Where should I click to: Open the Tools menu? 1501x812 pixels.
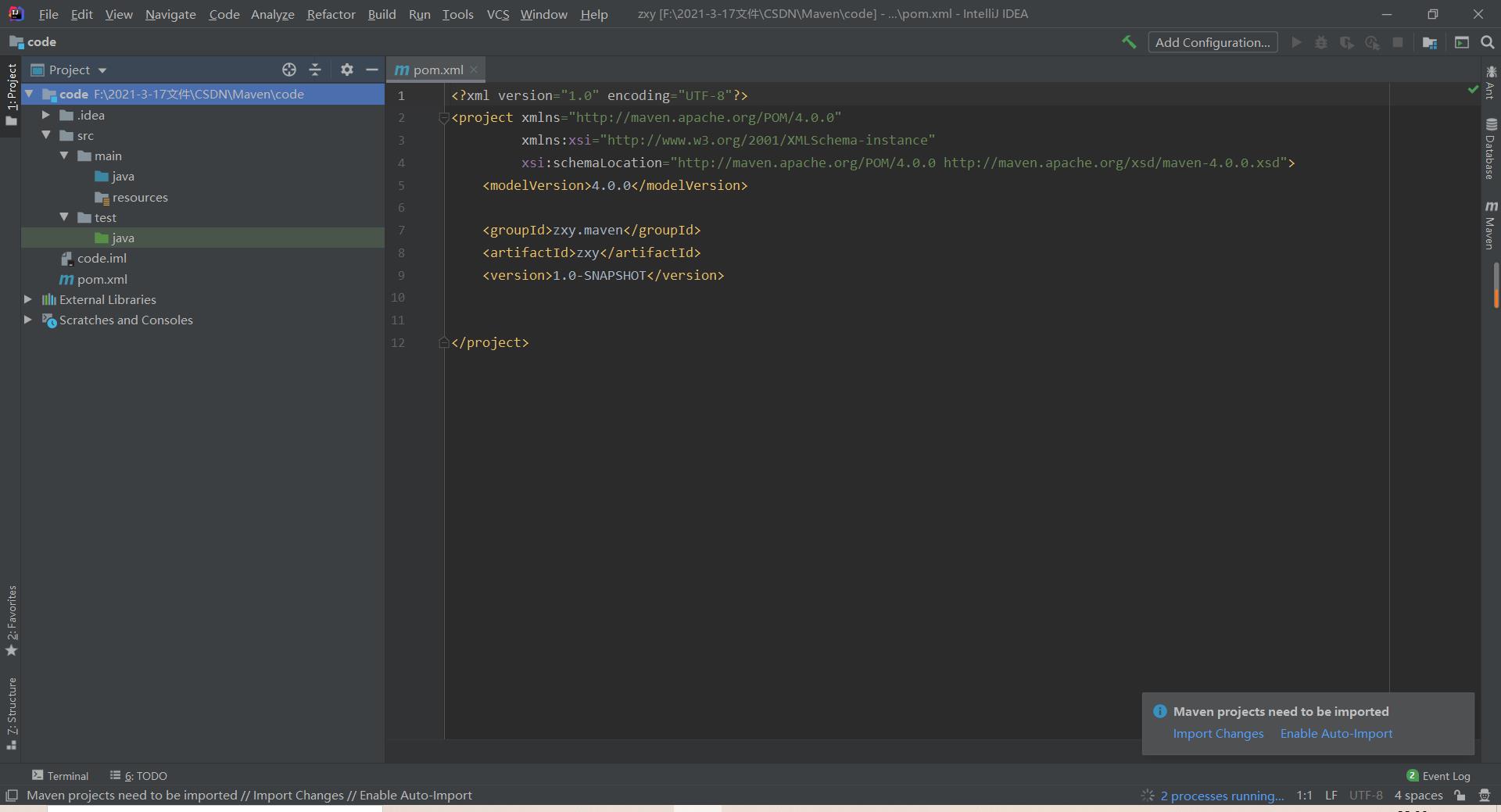click(457, 14)
